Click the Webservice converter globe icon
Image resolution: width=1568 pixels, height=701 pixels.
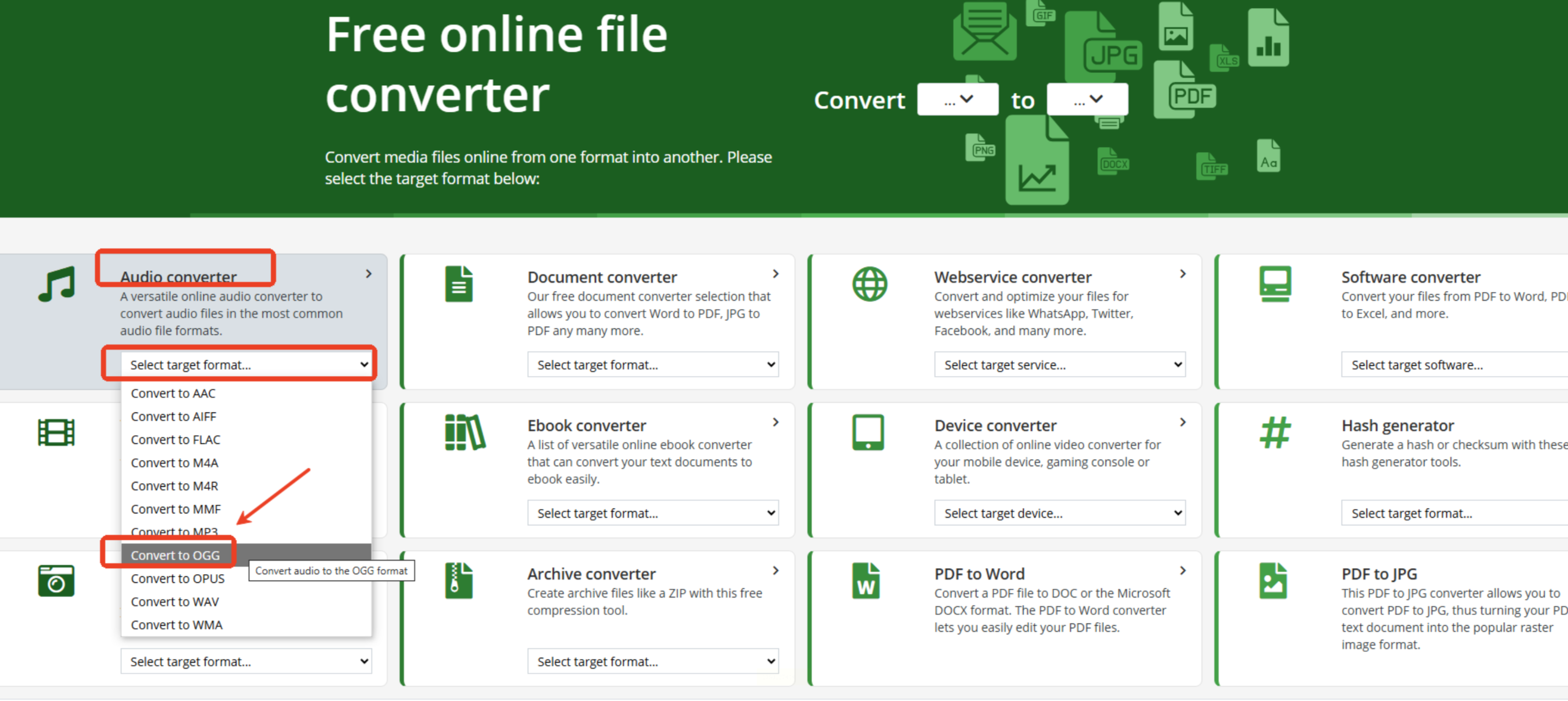tap(869, 284)
